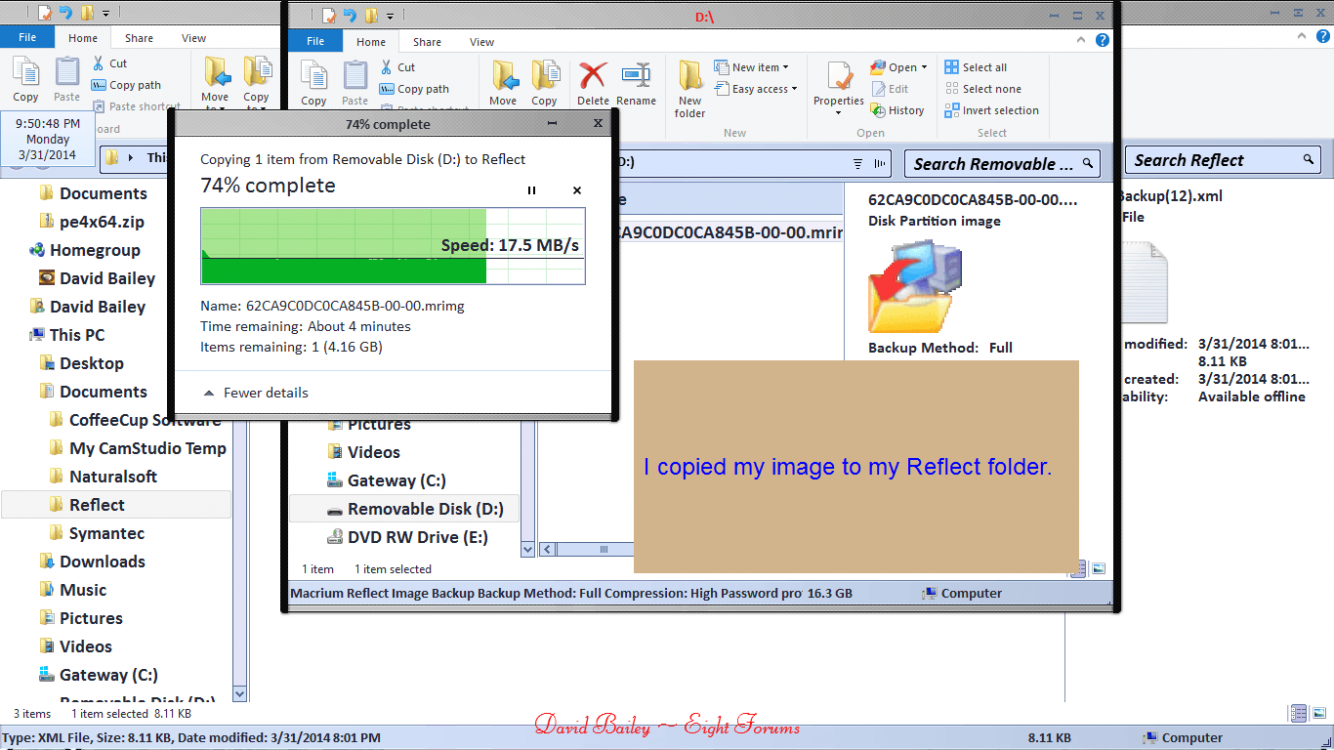Minimize the ribbon in the D:\ window
The width and height of the screenshot is (1334, 750).
1081,41
